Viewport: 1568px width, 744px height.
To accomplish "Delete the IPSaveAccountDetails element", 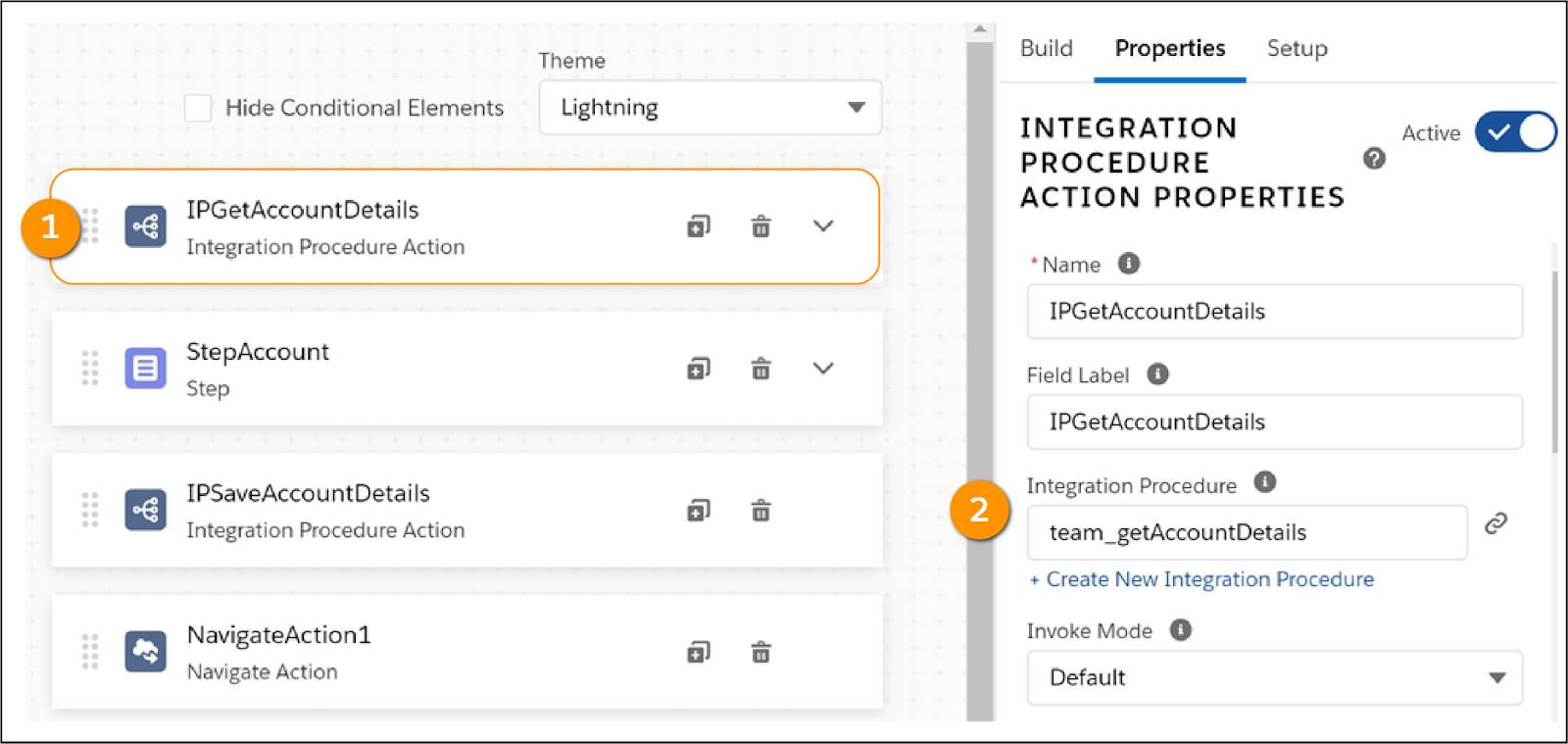I will pyautogui.click(x=760, y=511).
